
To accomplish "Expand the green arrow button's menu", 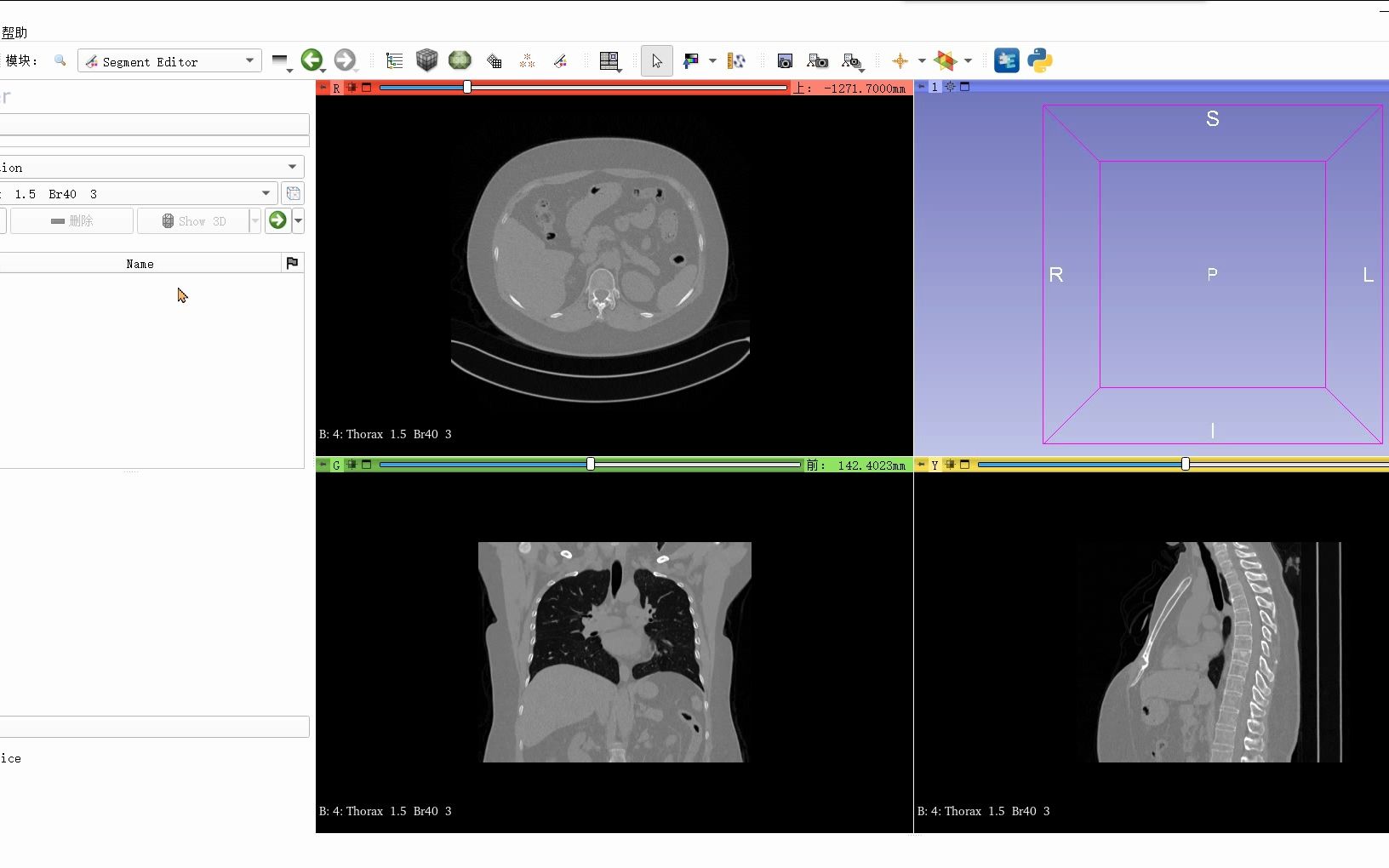I will (x=298, y=220).
